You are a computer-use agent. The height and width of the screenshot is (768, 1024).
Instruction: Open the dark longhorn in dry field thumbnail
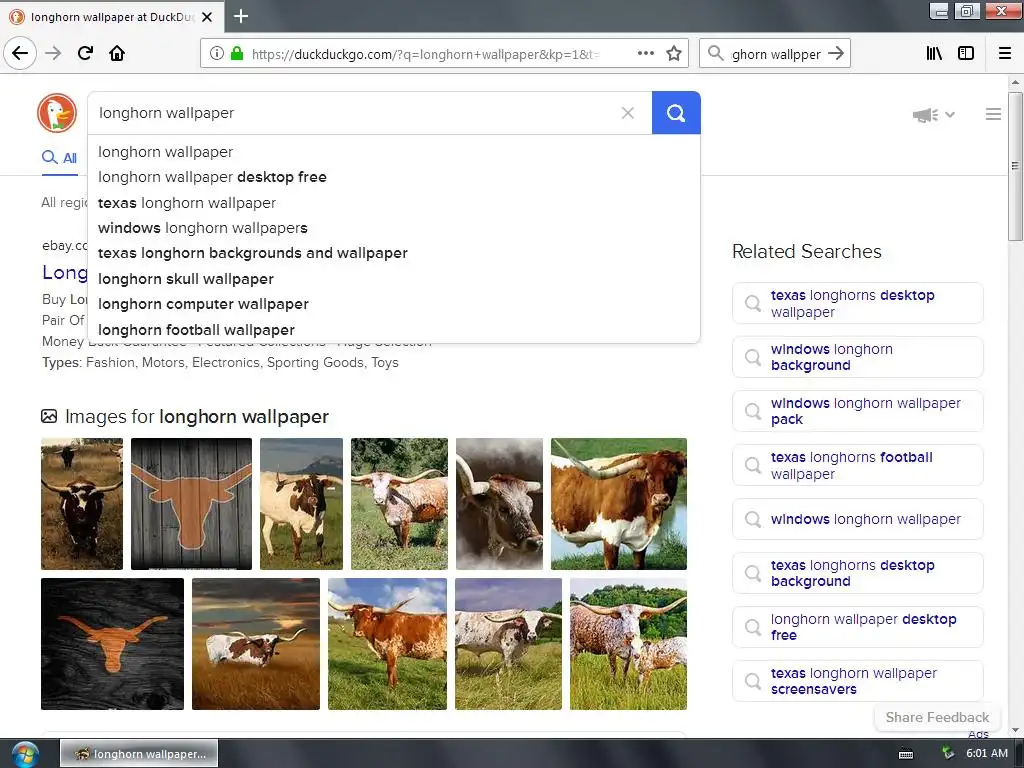click(x=82, y=504)
